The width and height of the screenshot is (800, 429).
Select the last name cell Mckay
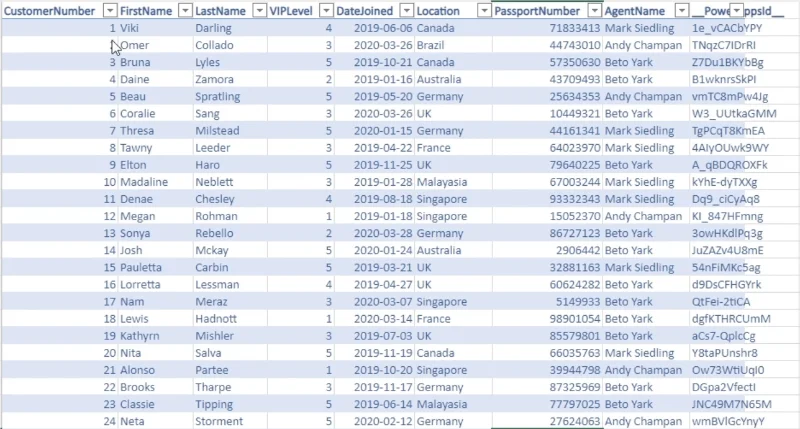(230, 250)
